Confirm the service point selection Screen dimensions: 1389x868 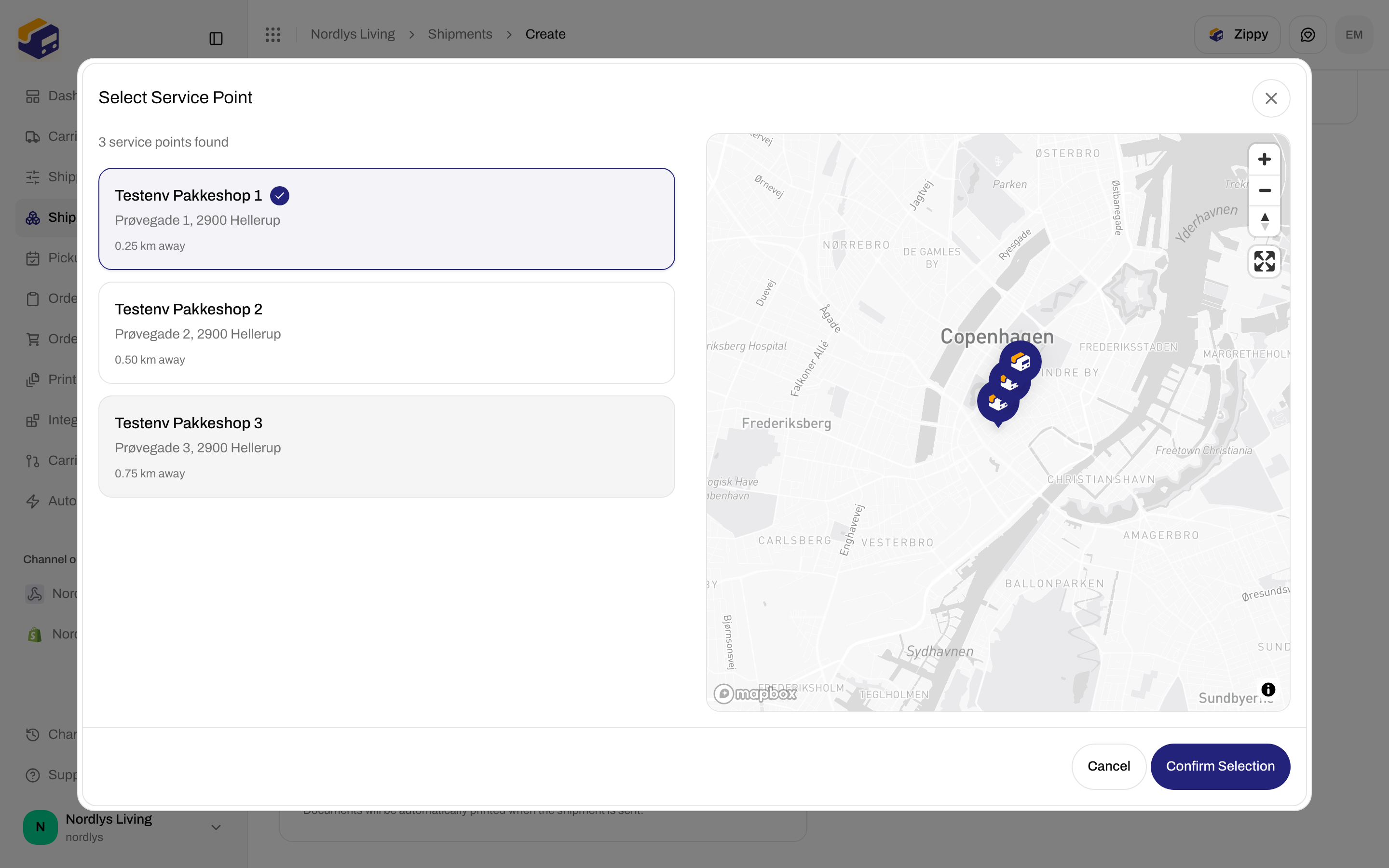pyautogui.click(x=1220, y=766)
